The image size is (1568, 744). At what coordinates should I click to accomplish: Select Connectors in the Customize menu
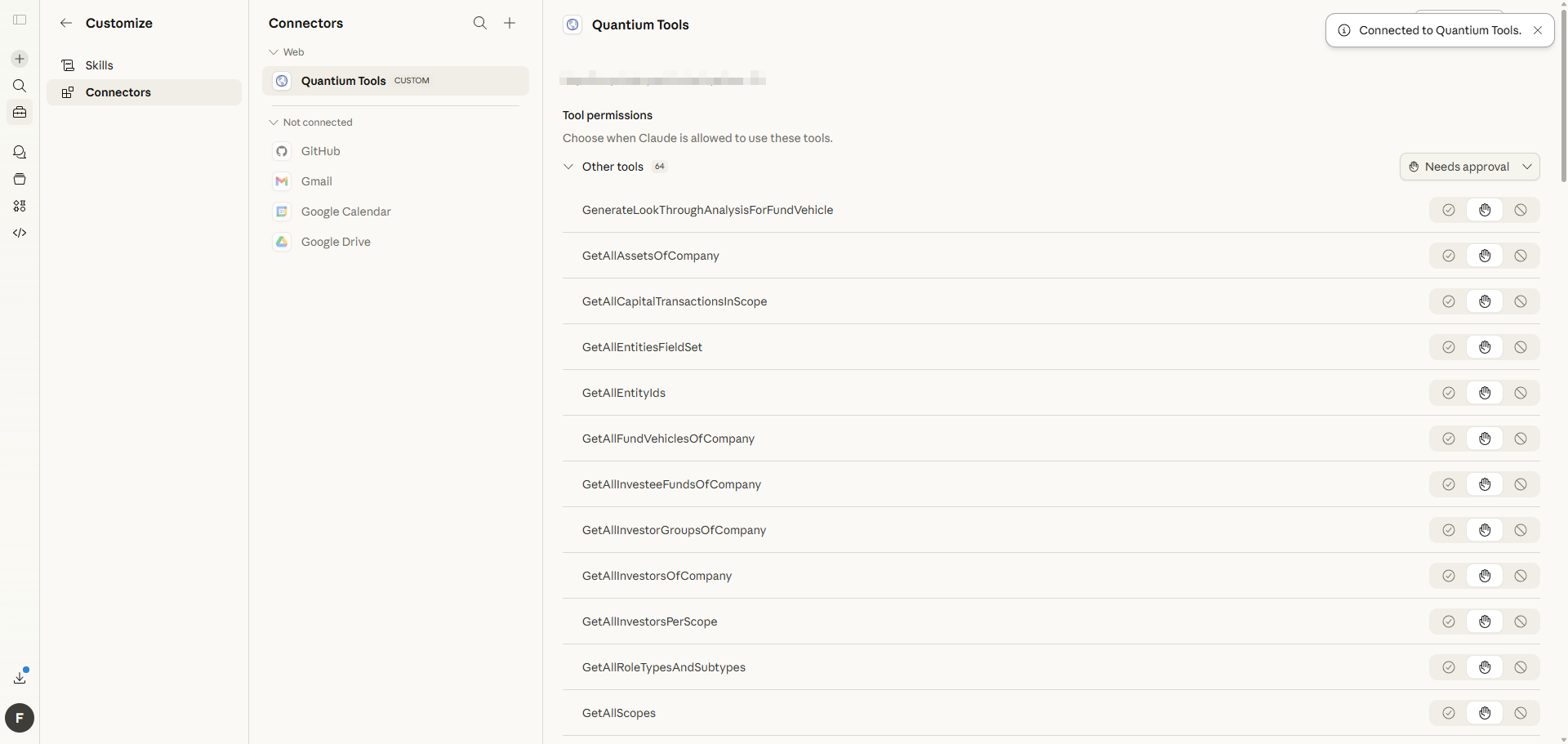tap(144, 92)
